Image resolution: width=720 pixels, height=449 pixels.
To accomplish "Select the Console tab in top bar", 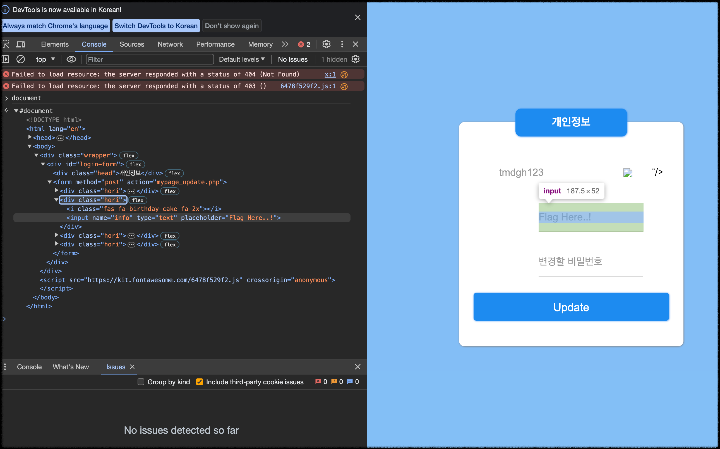I will pyautogui.click(x=94, y=44).
